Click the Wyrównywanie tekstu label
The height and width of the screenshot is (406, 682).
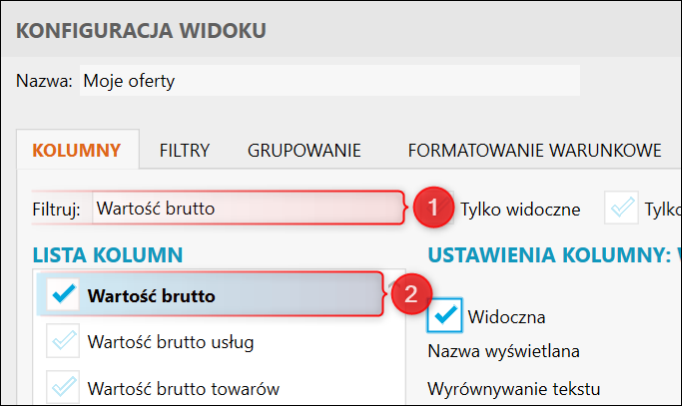coord(512,387)
